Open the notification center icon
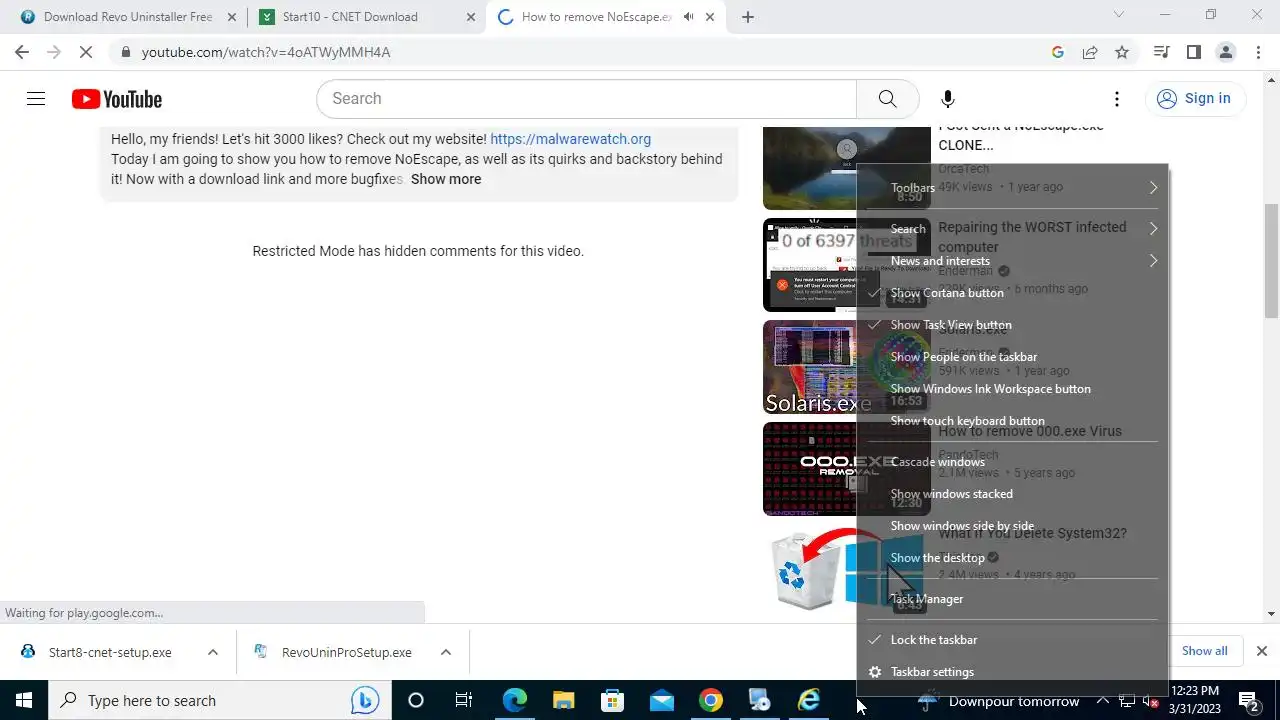The height and width of the screenshot is (720, 1280). [1248, 700]
